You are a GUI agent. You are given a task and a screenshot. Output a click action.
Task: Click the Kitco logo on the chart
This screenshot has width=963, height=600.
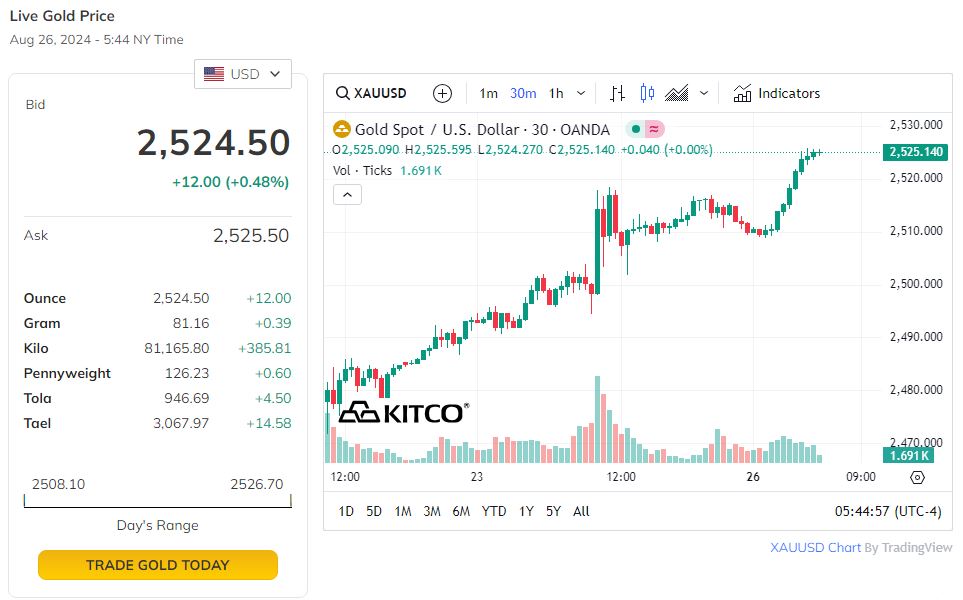click(403, 412)
